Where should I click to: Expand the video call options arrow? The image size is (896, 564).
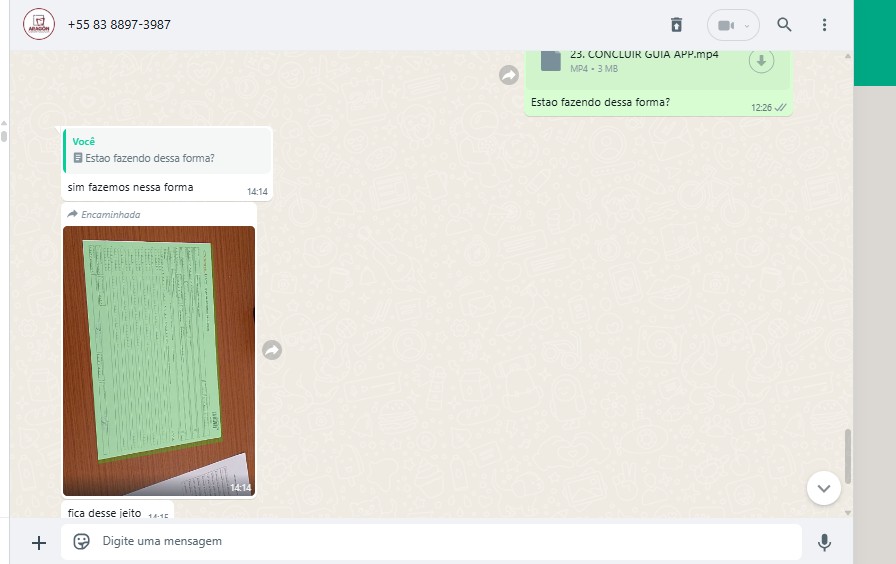[x=746, y=26]
